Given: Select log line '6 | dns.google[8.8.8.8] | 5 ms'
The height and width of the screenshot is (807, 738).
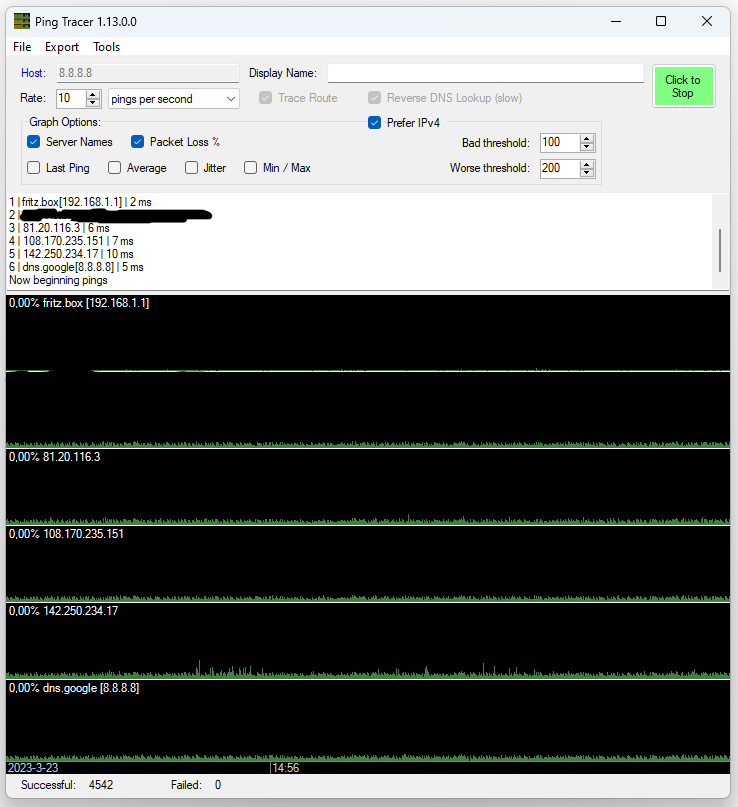Looking at the screenshot, I should 76,267.
